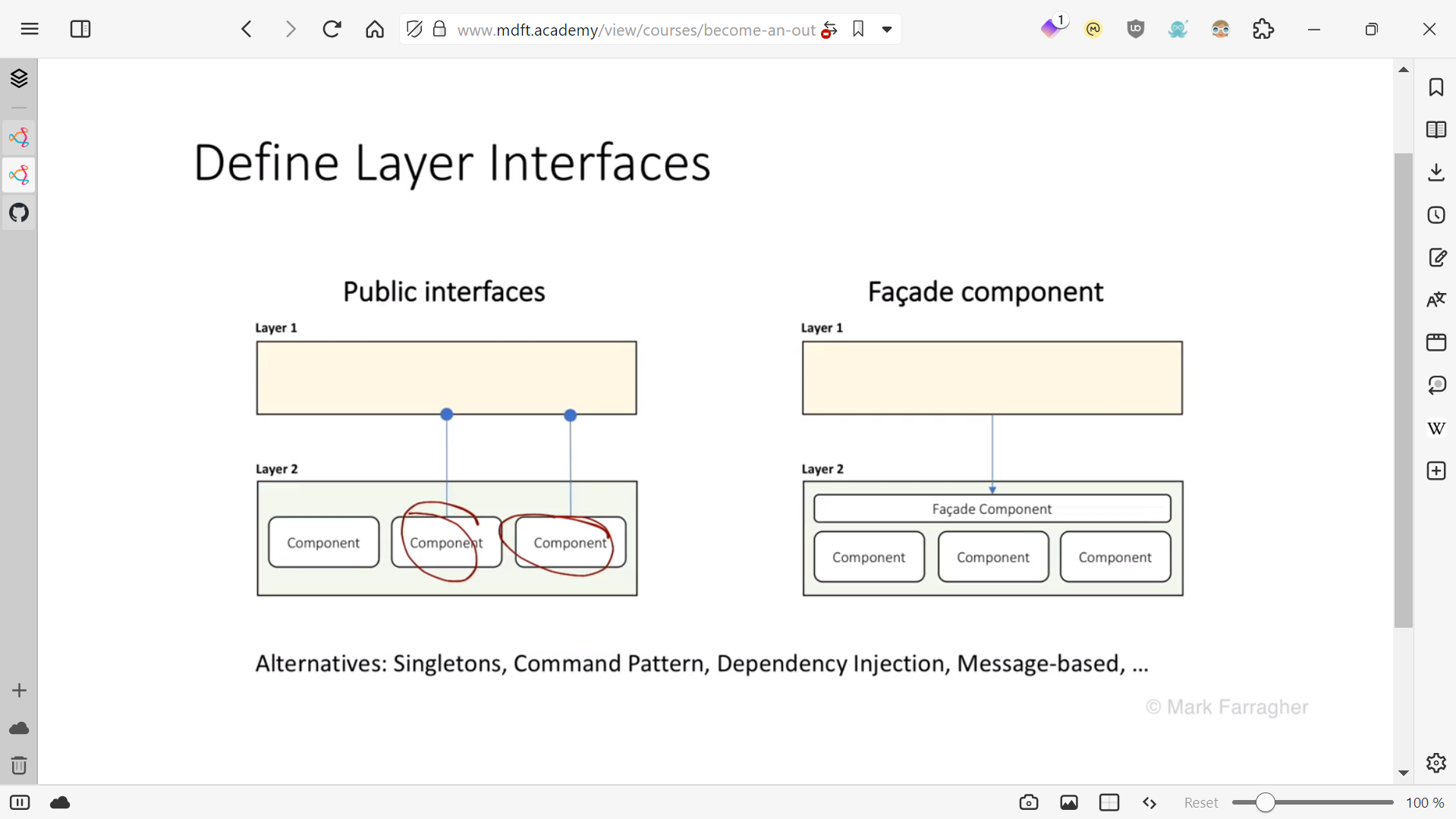
Task: Open the Notes panel
Action: coord(1436,257)
